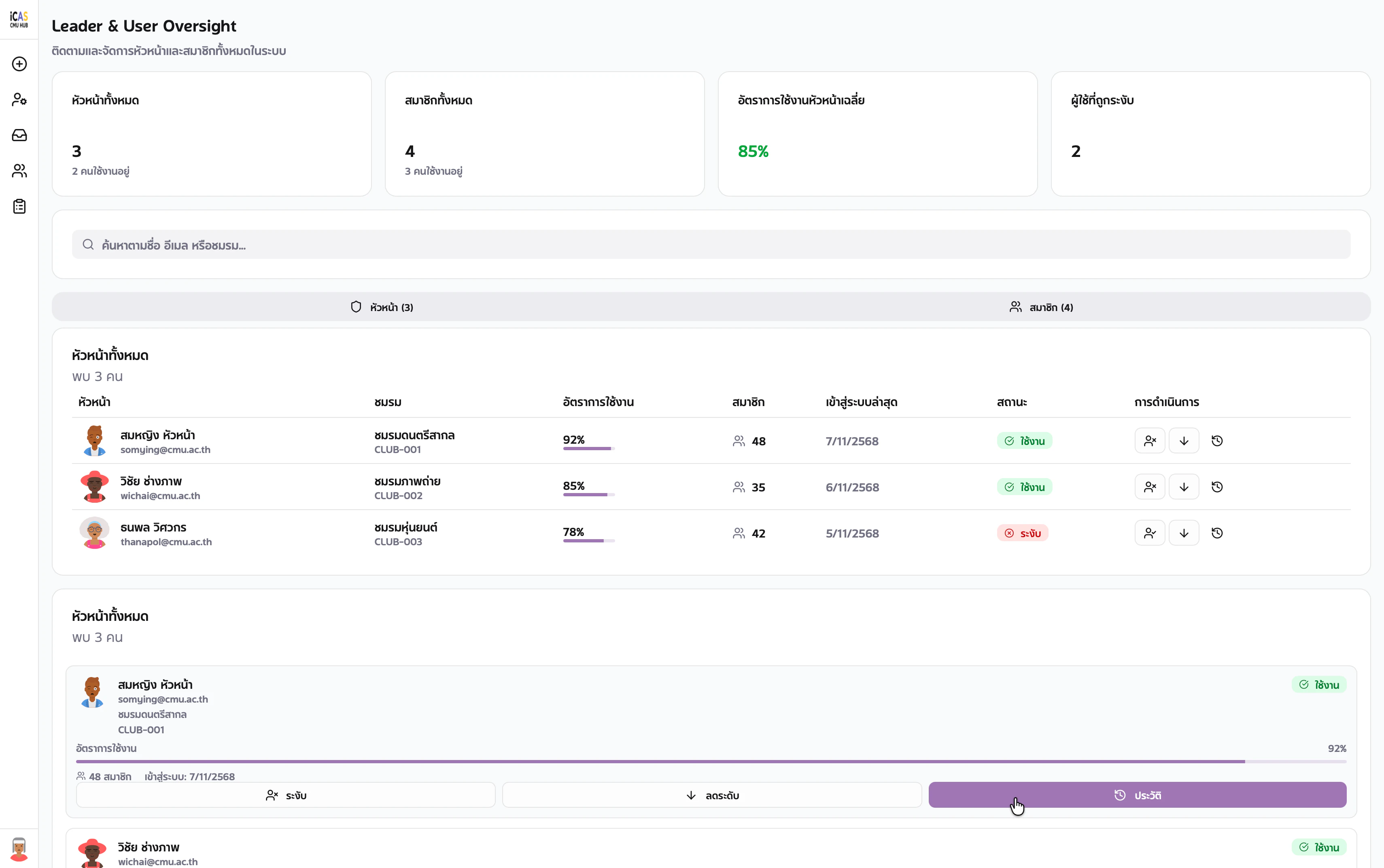Demote สมหญิง หัวหน้า with down arrow icon
The image size is (1384, 868).
click(x=1184, y=441)
